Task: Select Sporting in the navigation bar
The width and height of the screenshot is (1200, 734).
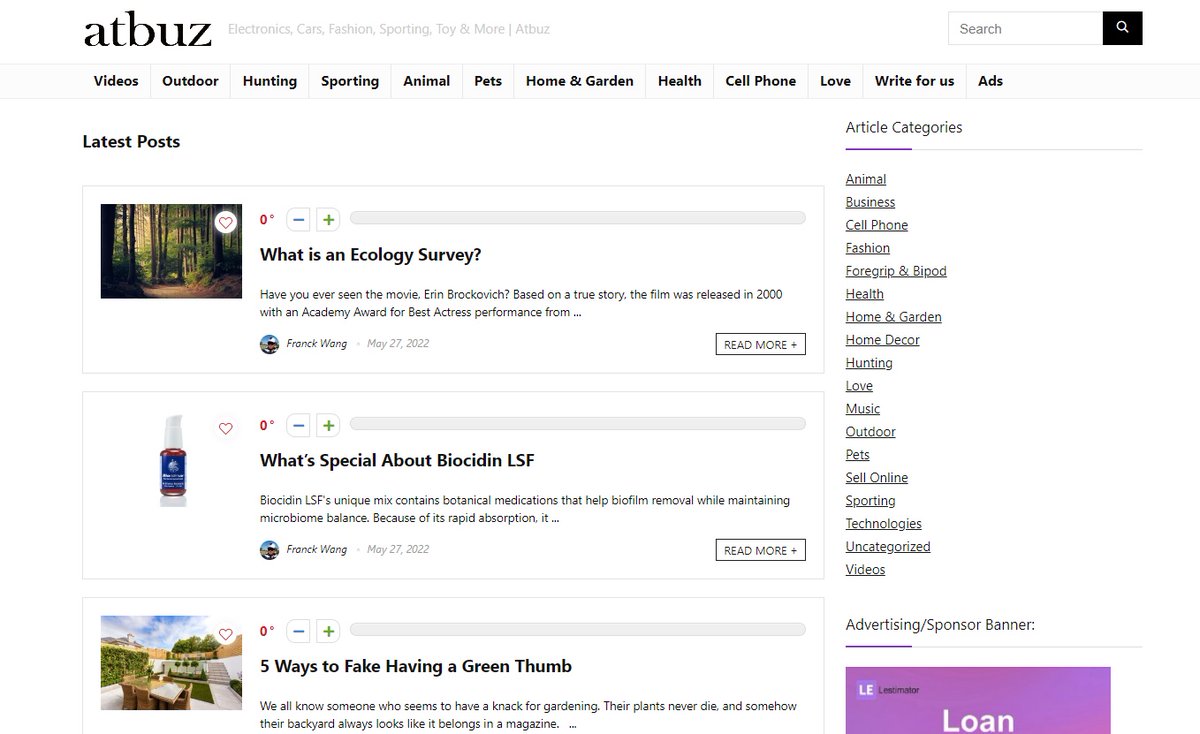Action: tap(350, 81)
